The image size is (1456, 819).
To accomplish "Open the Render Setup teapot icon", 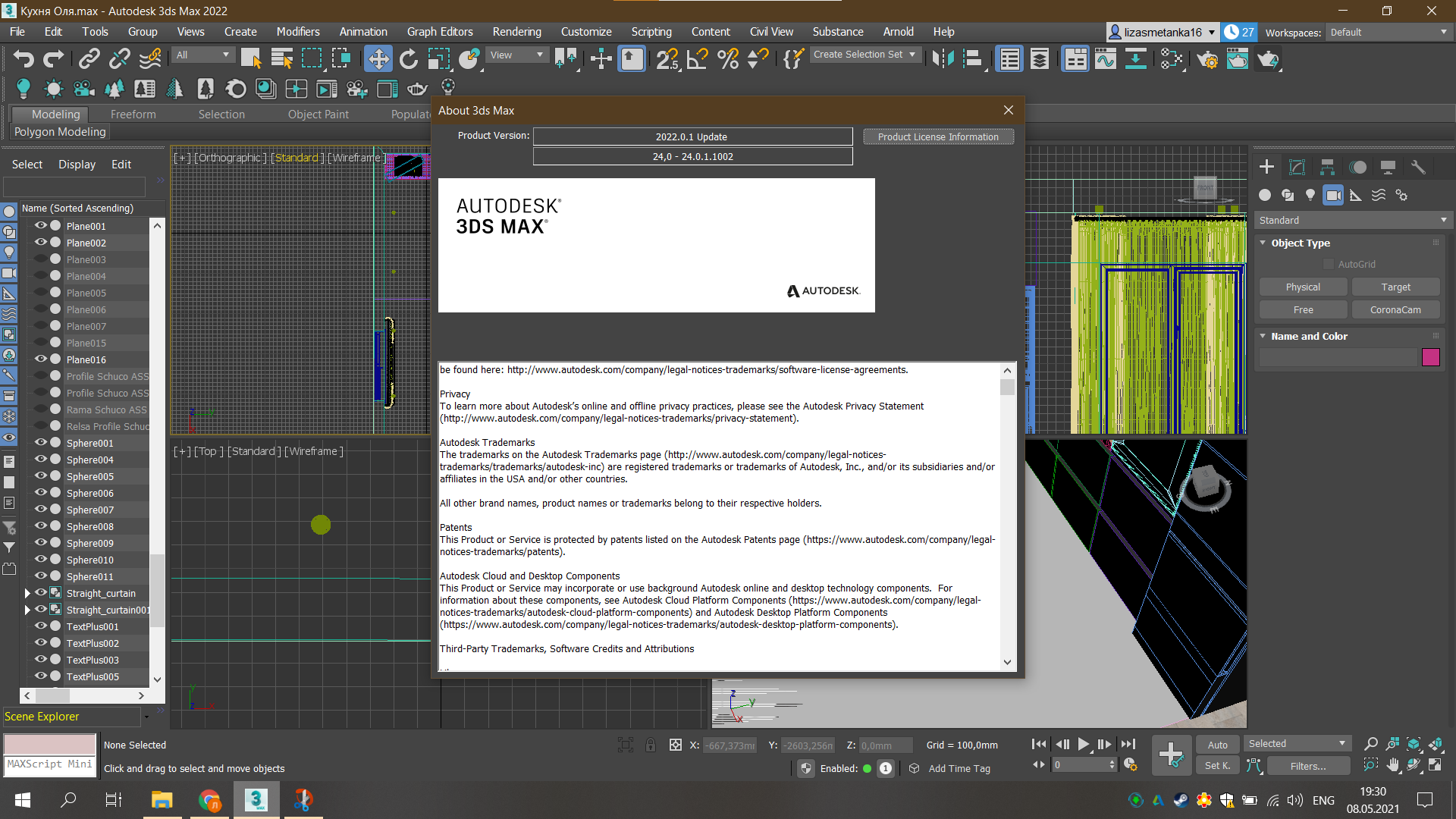I will 1208,59.
